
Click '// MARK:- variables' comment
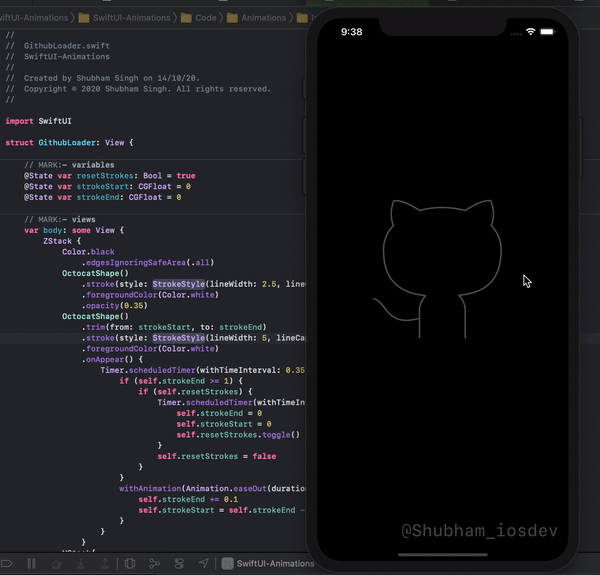pyautogui.click(x=69, y=165)
